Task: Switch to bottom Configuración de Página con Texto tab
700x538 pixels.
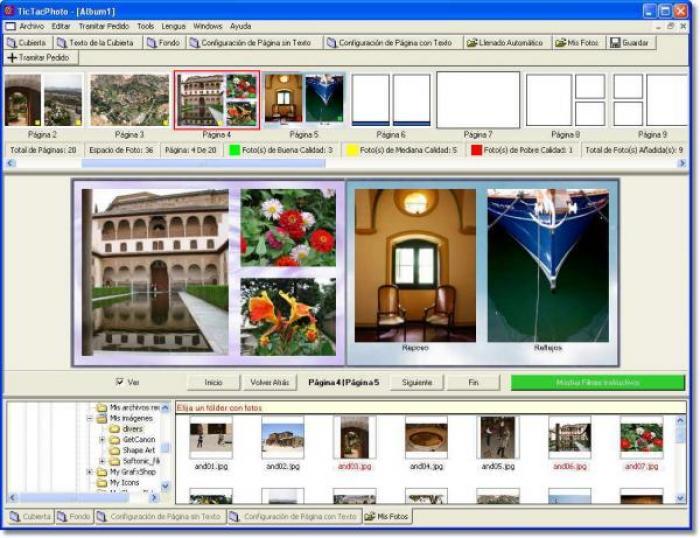Action: click(x=294, y=517)
